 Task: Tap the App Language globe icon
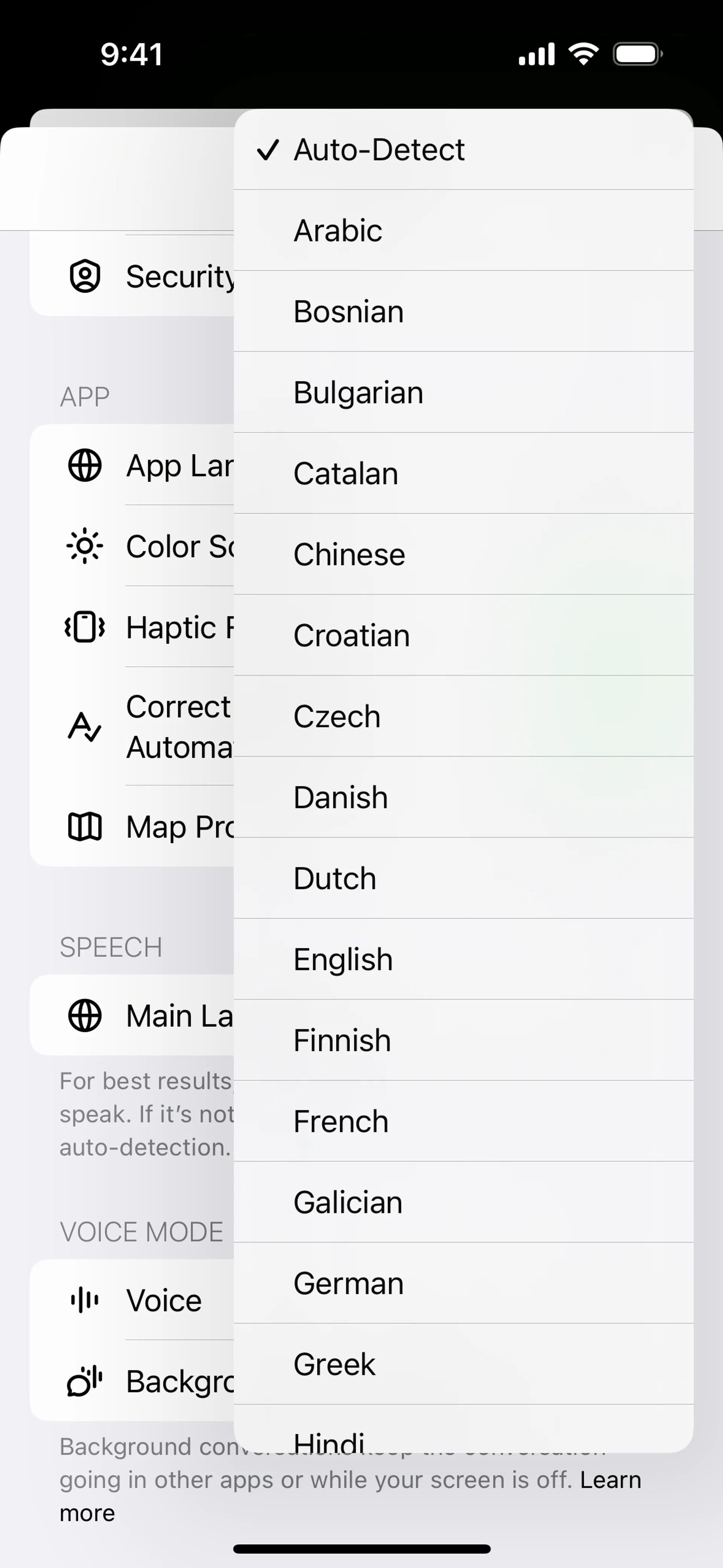pyautogui.click(x=85, y=466)
